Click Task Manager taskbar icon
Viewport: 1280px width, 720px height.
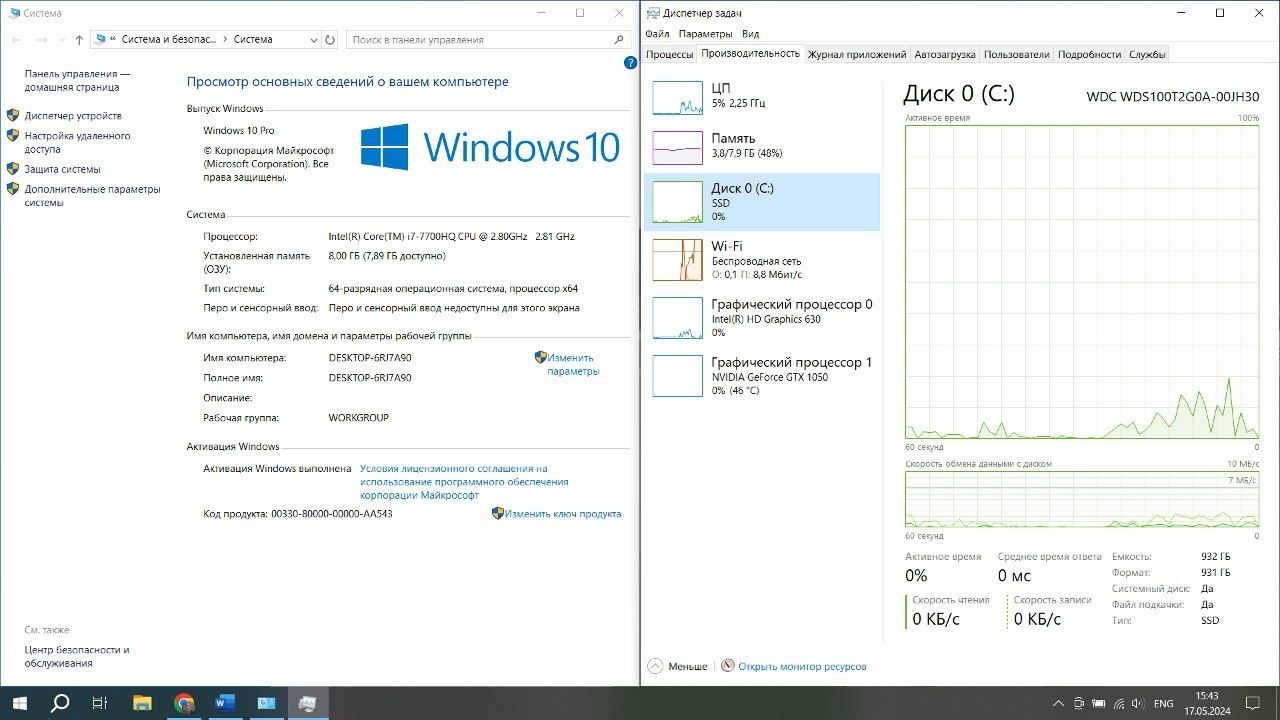[308, 703]
